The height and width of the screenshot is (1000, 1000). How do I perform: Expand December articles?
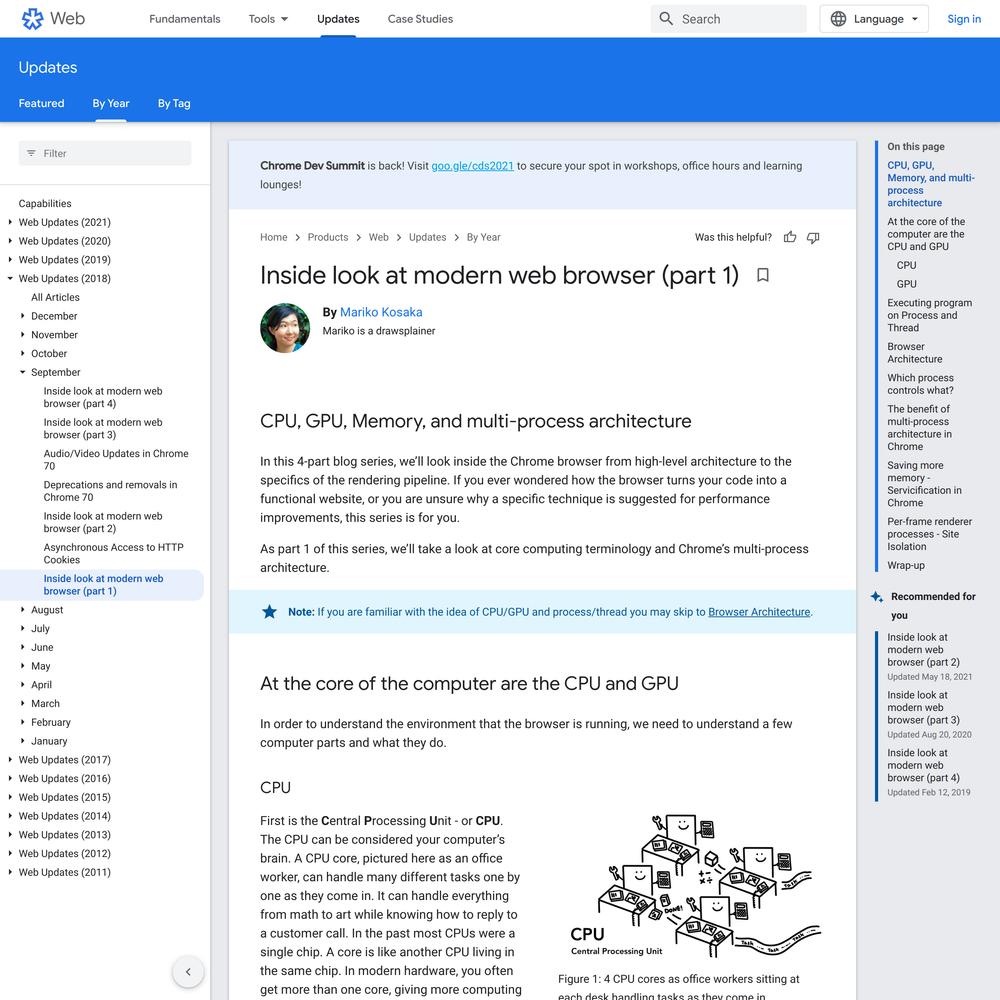coord(22,316)
